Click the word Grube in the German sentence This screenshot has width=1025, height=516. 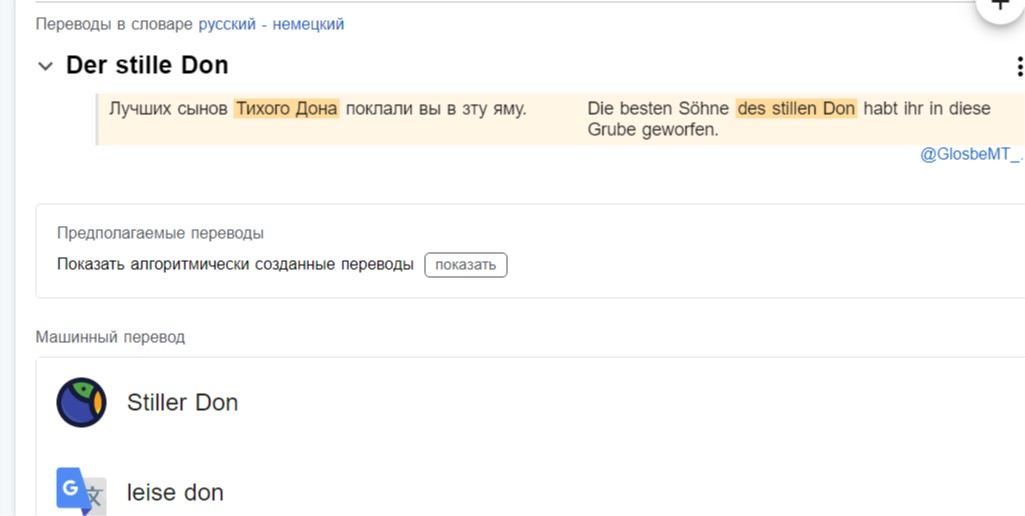pos(611,130)
